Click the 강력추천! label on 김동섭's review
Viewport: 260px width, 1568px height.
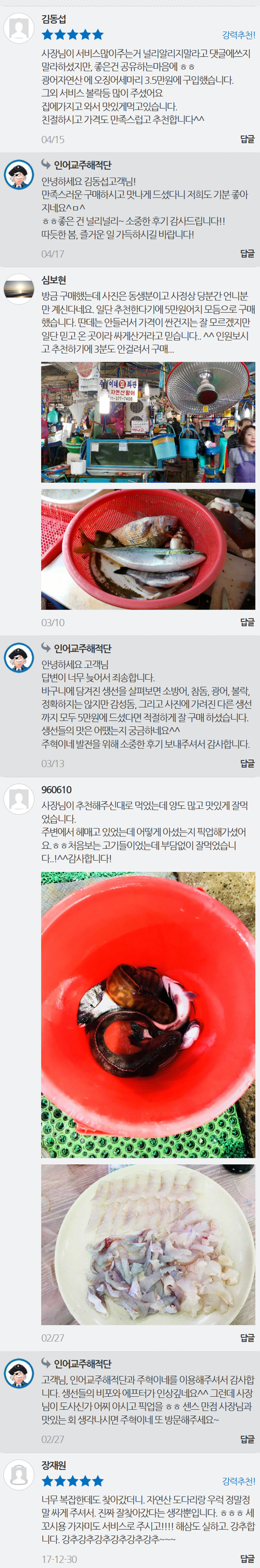[x=238, y=35]
